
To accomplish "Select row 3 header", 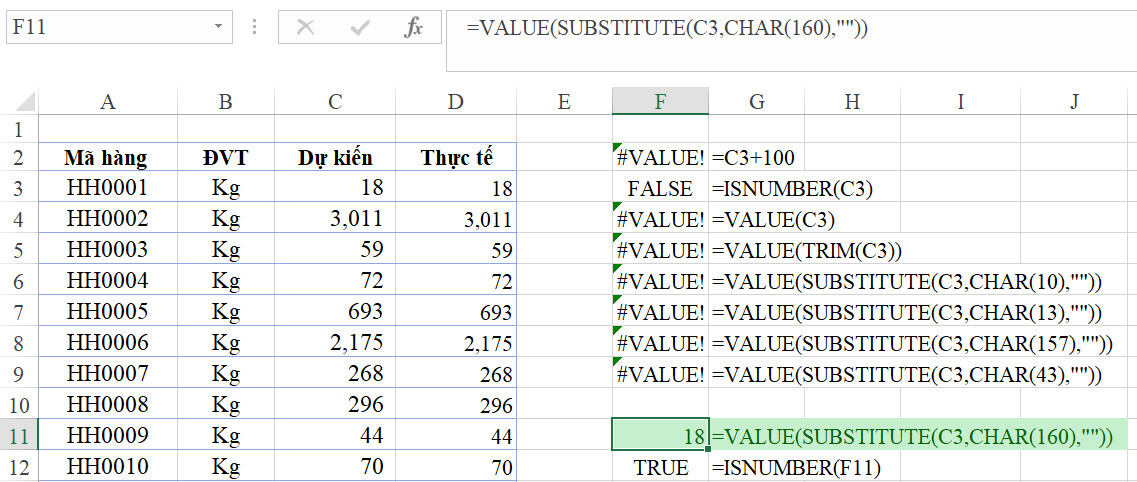I will pyautogui.click(x=19, y=188).
